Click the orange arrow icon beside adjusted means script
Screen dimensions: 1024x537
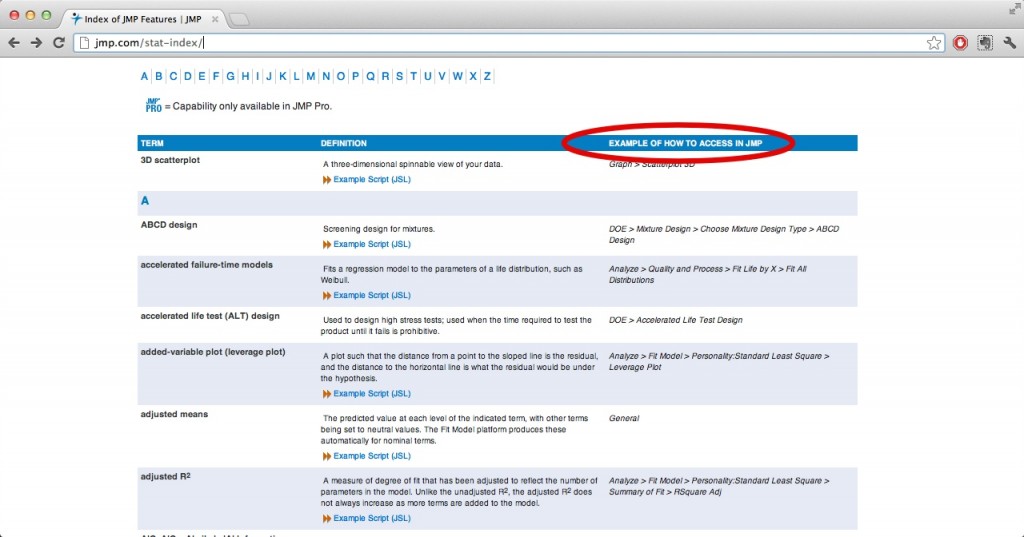[x=327, y=456]
